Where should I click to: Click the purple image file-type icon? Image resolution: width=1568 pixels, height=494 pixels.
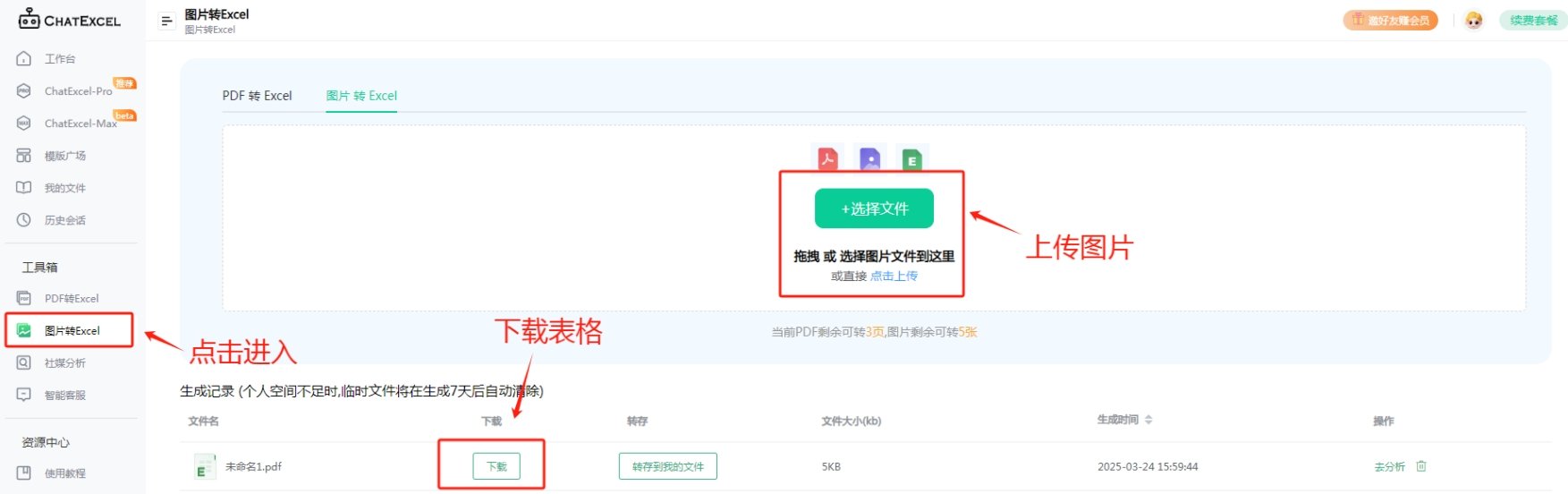click(869, 158)
